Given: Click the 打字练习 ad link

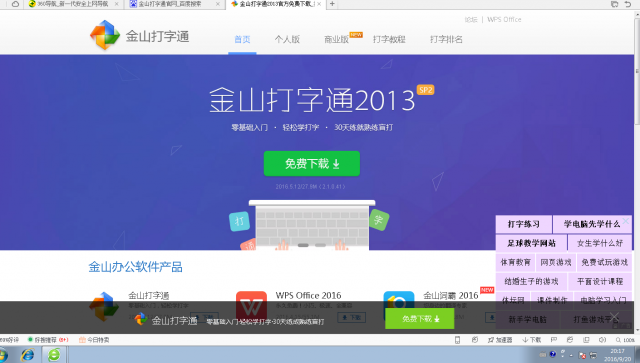Looking at the screenshot, I should [x=524, y=224].
